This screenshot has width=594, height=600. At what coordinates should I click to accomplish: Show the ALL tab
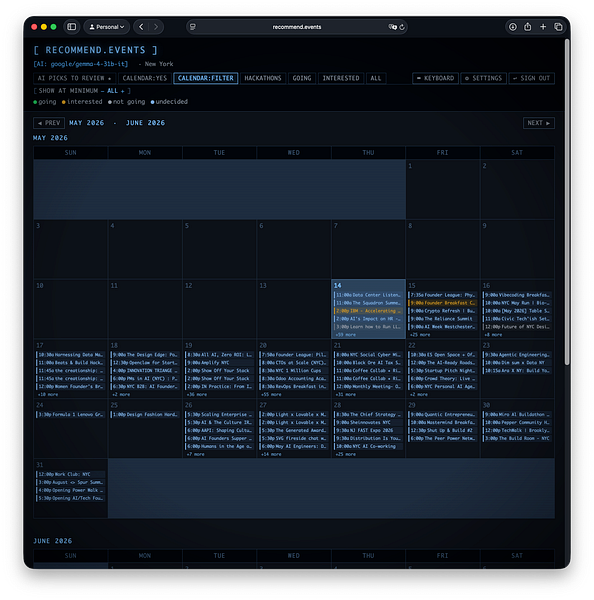click(376, 78)
